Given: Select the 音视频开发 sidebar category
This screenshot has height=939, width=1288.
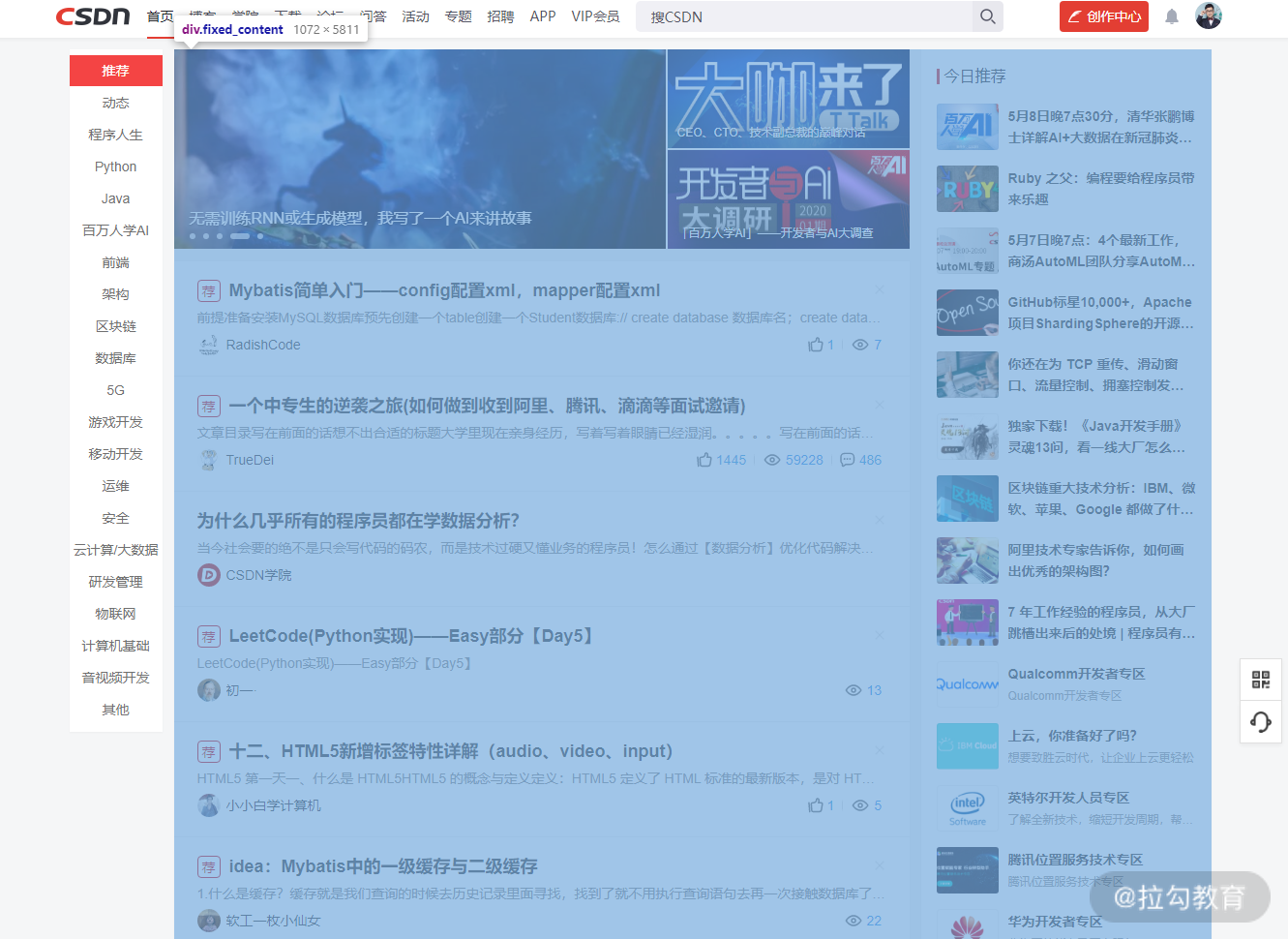Looking at the screenshot, I should (x=116, y=678).
